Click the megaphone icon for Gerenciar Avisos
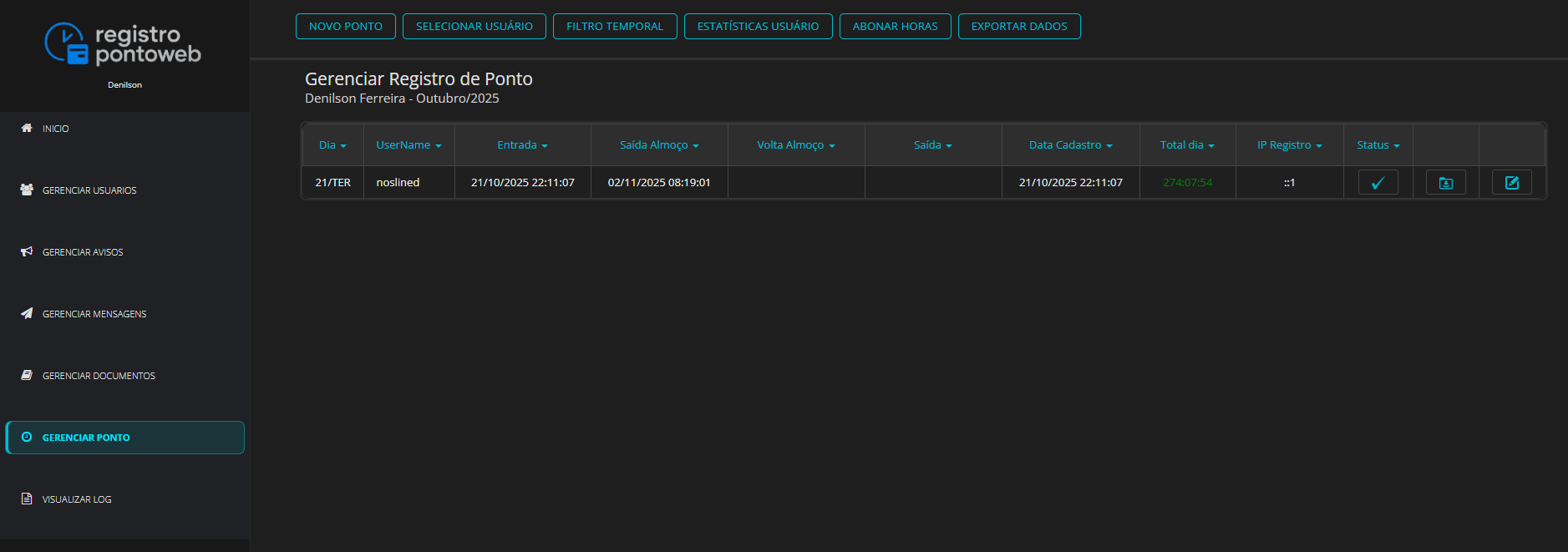This screenshot has height=552, width=1568. pos(27,251)
